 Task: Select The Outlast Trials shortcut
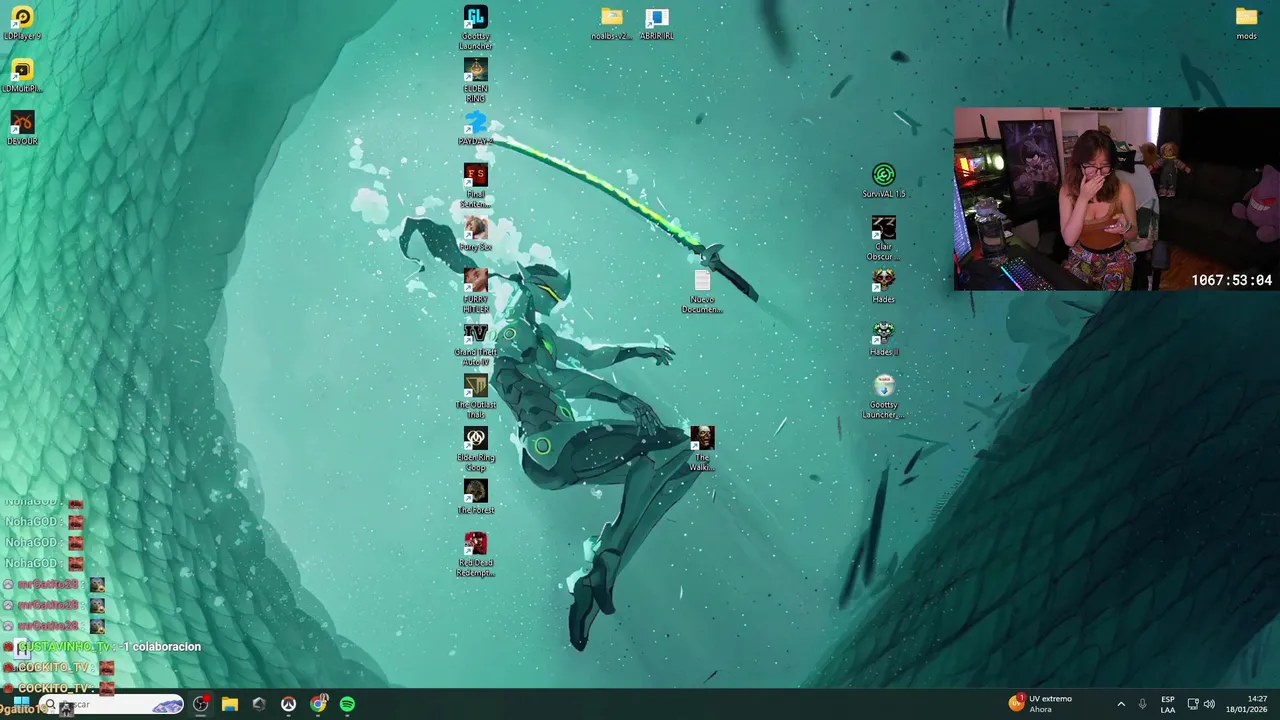pyautogui.click(x=475, y=397)
